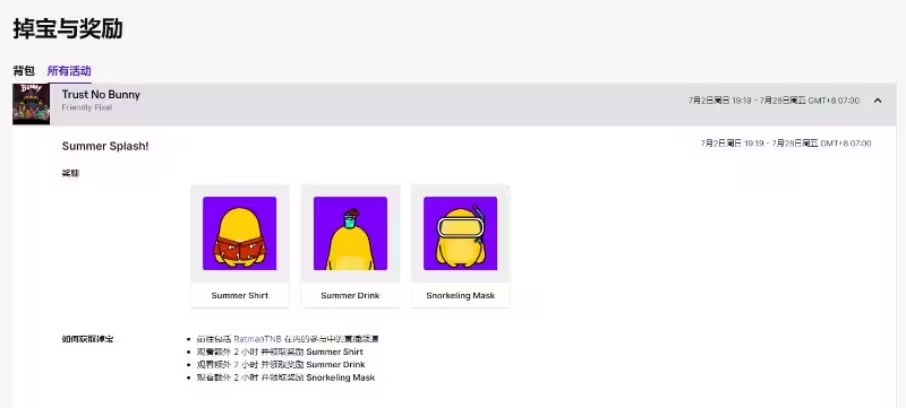This screenshot has width=906, height=408.
Task: Click the Summer Splash! campaign heading
Action: point(105,146)
